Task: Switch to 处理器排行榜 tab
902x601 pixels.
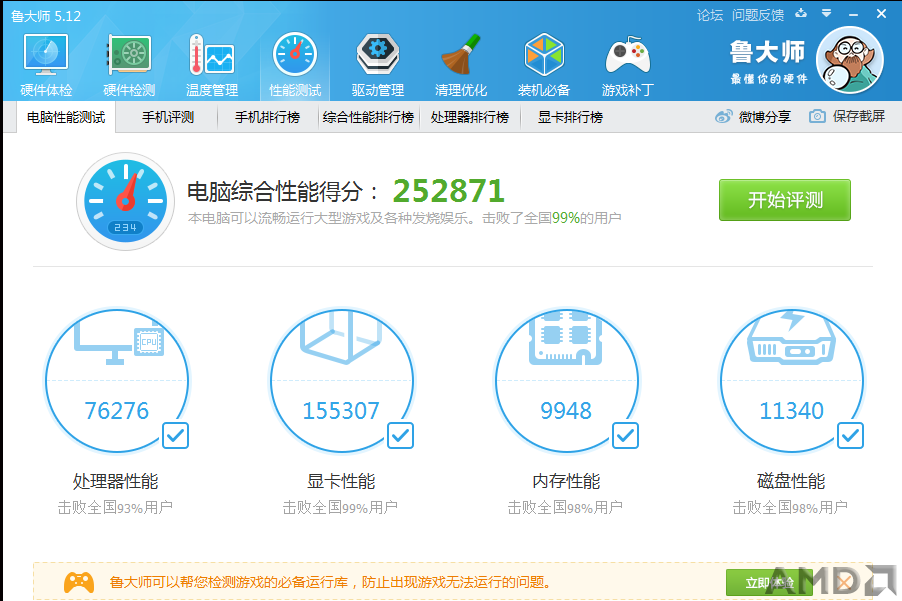Action: click(470, 117)
